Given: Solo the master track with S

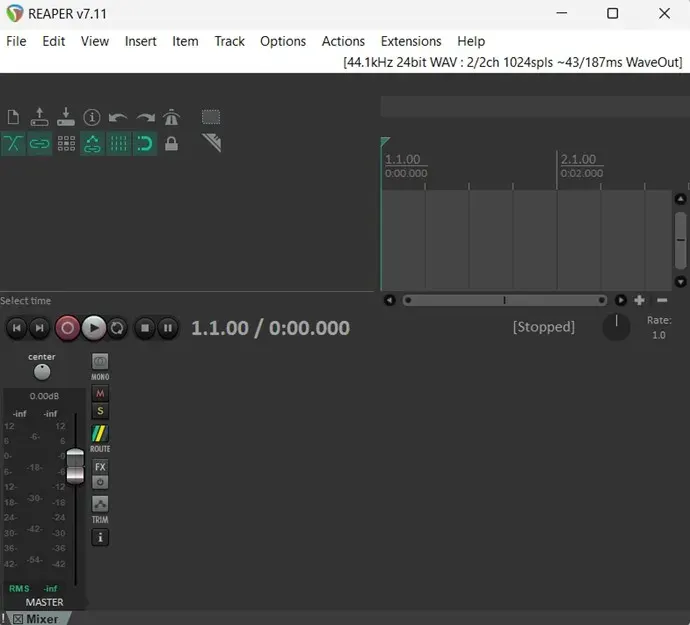Looking at the screenshot, I should coord(100,411).
